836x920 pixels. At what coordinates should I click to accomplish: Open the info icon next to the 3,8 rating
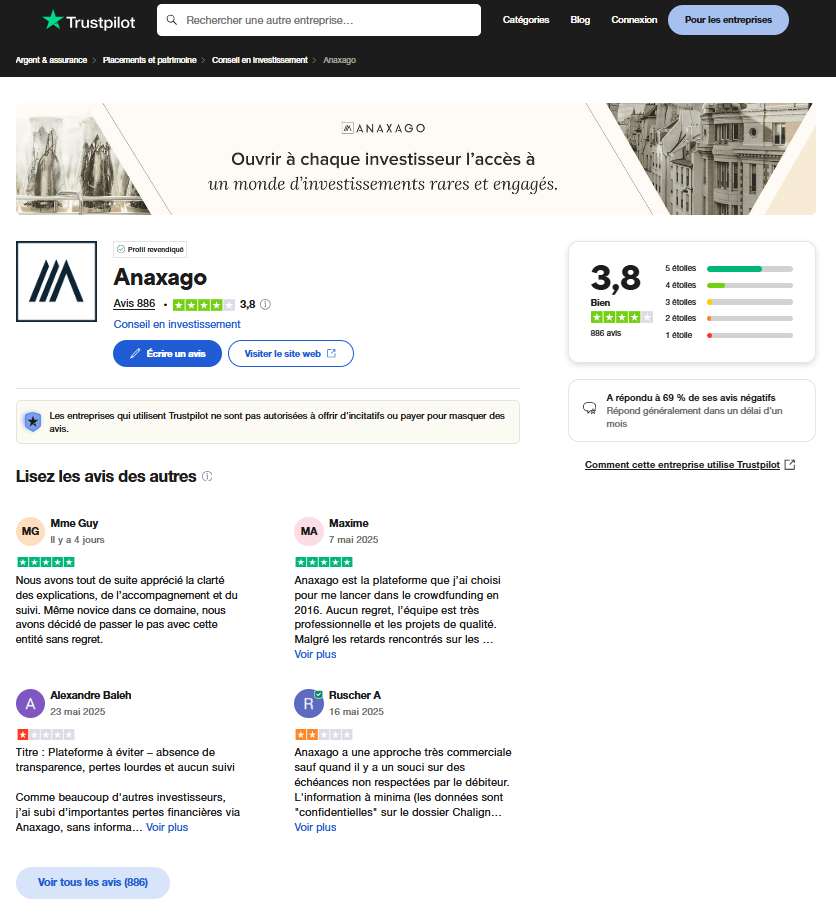coord(264,304)
